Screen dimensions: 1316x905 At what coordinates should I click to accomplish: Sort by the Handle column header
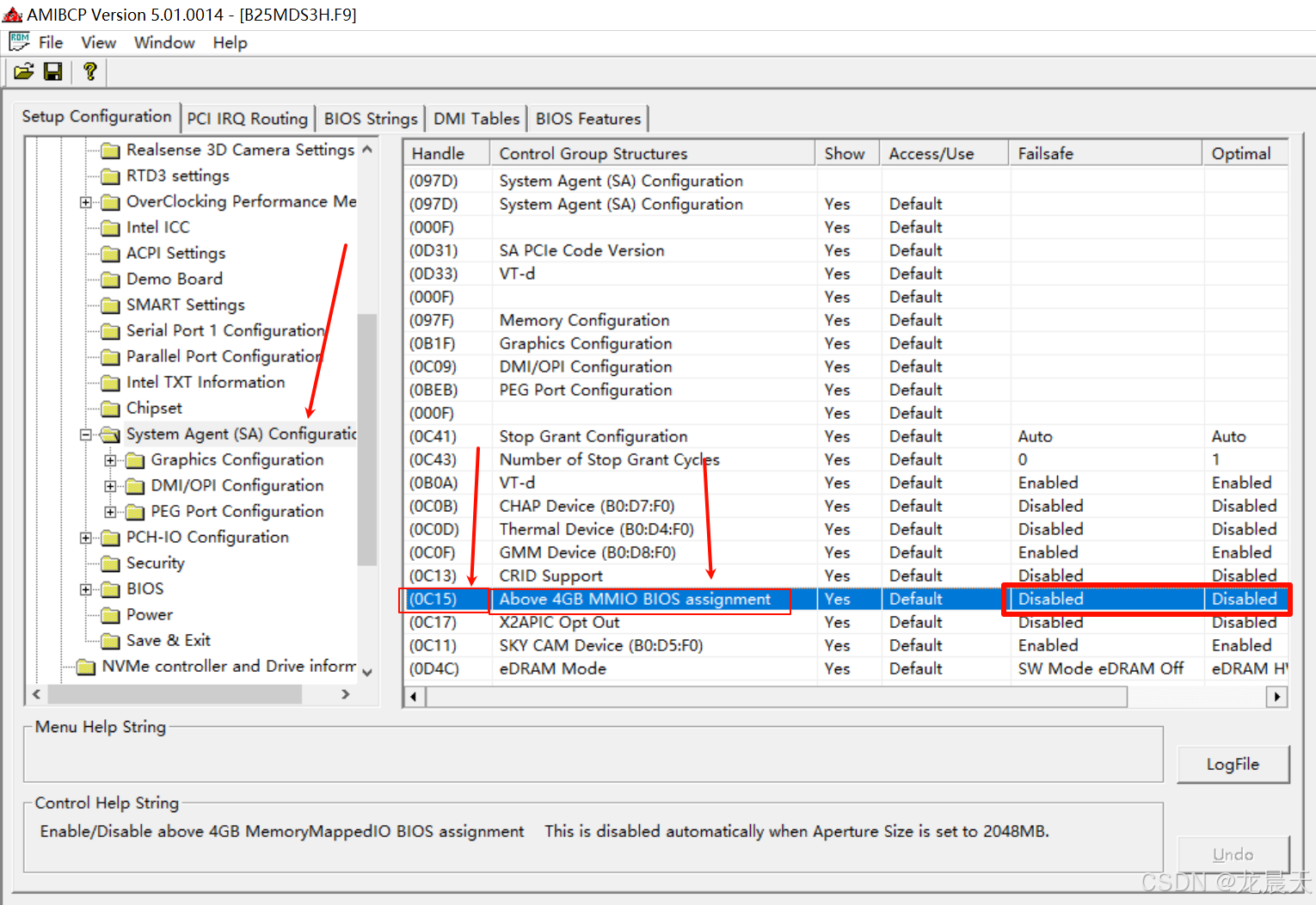pos(446,153)
